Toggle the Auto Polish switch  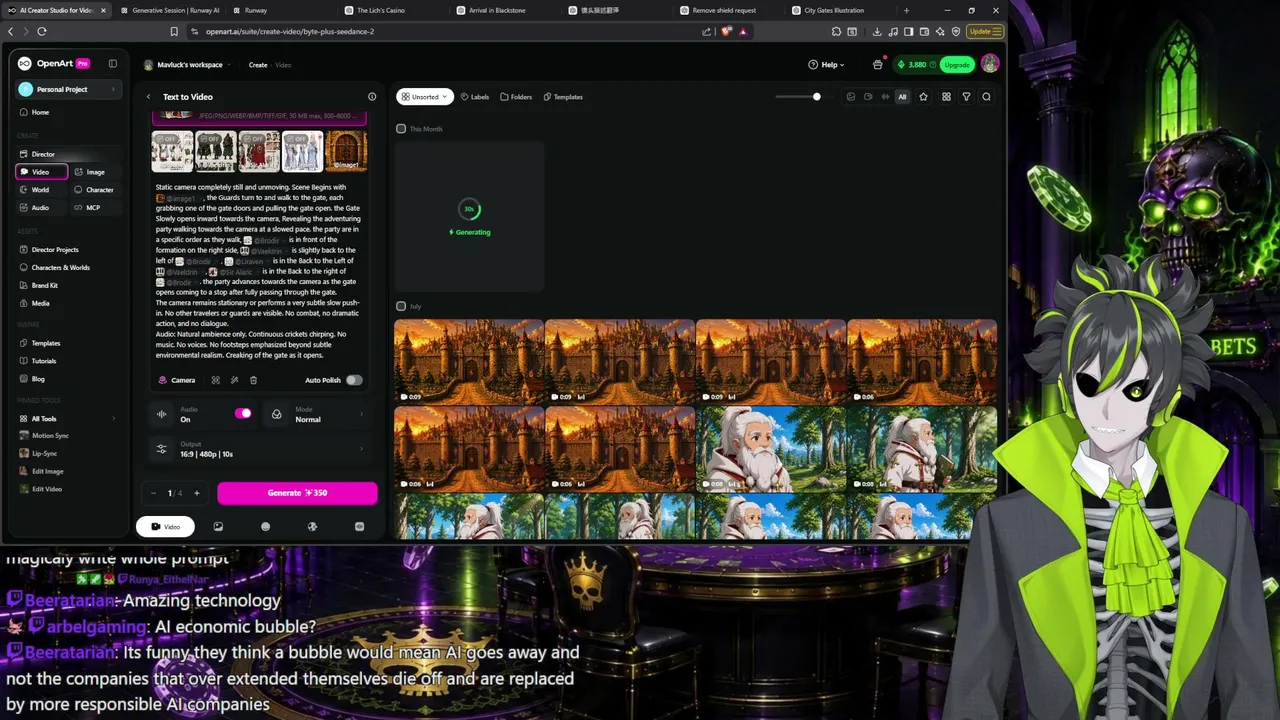click(x=354, y=380)
